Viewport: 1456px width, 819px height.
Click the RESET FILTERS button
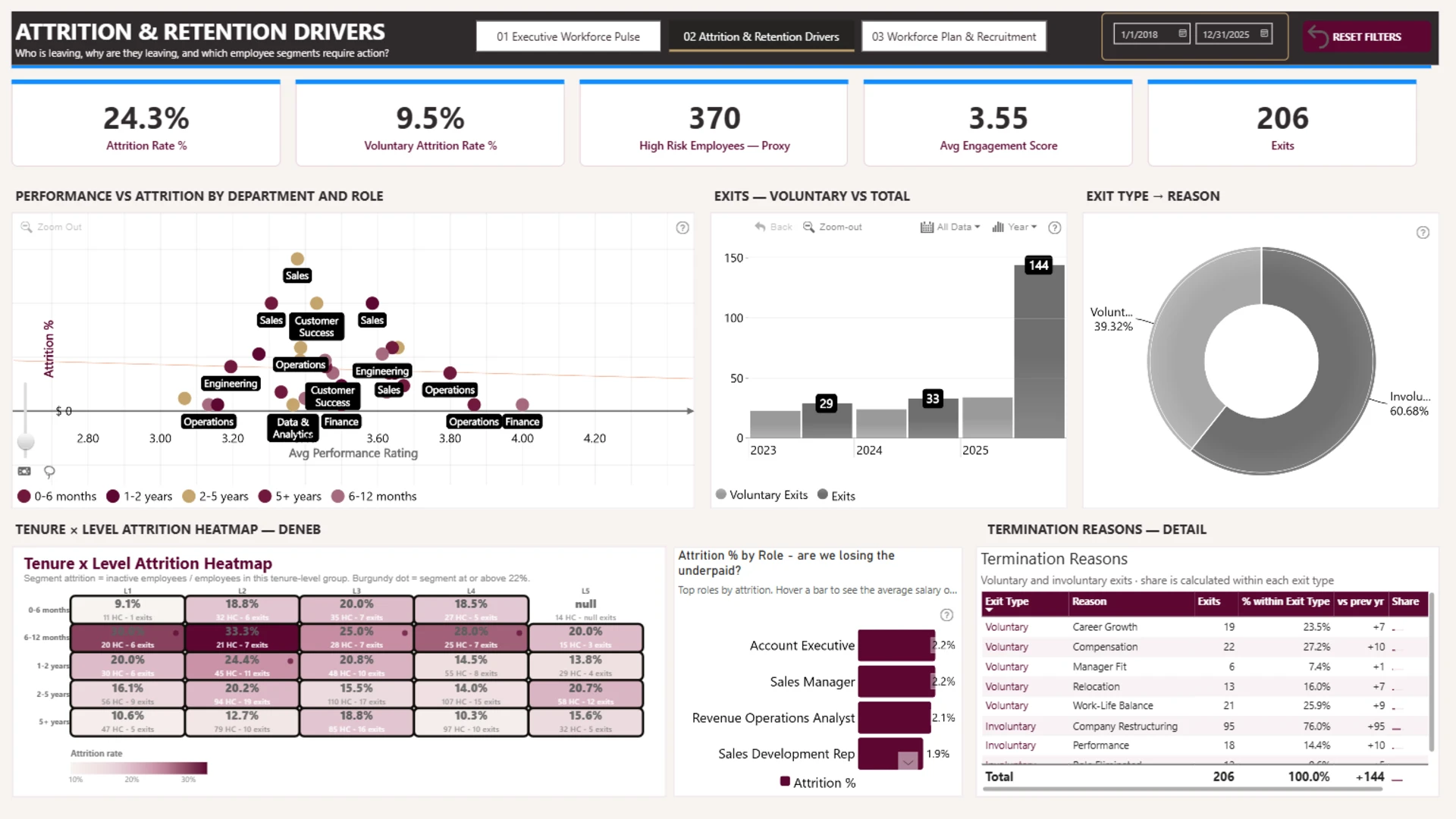pyautogui.click(x=1367, y=36)
